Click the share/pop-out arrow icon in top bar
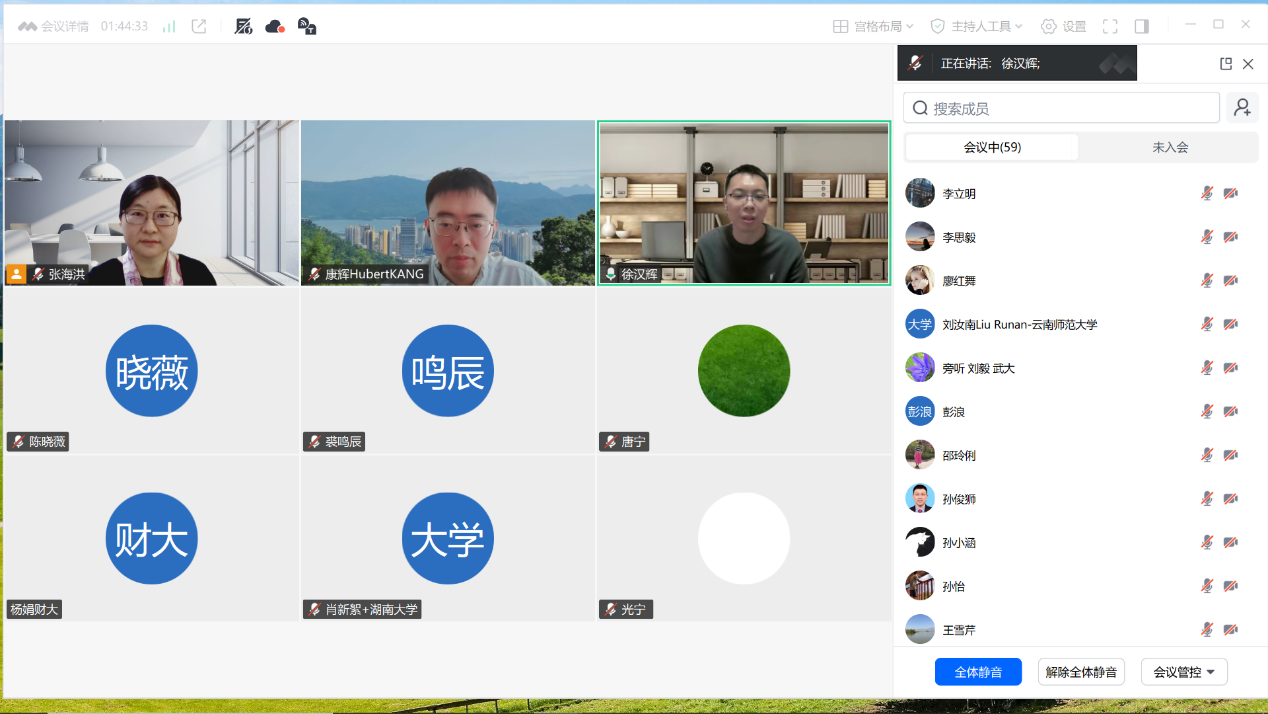The image size is (1268, 714). coord(199,26)
